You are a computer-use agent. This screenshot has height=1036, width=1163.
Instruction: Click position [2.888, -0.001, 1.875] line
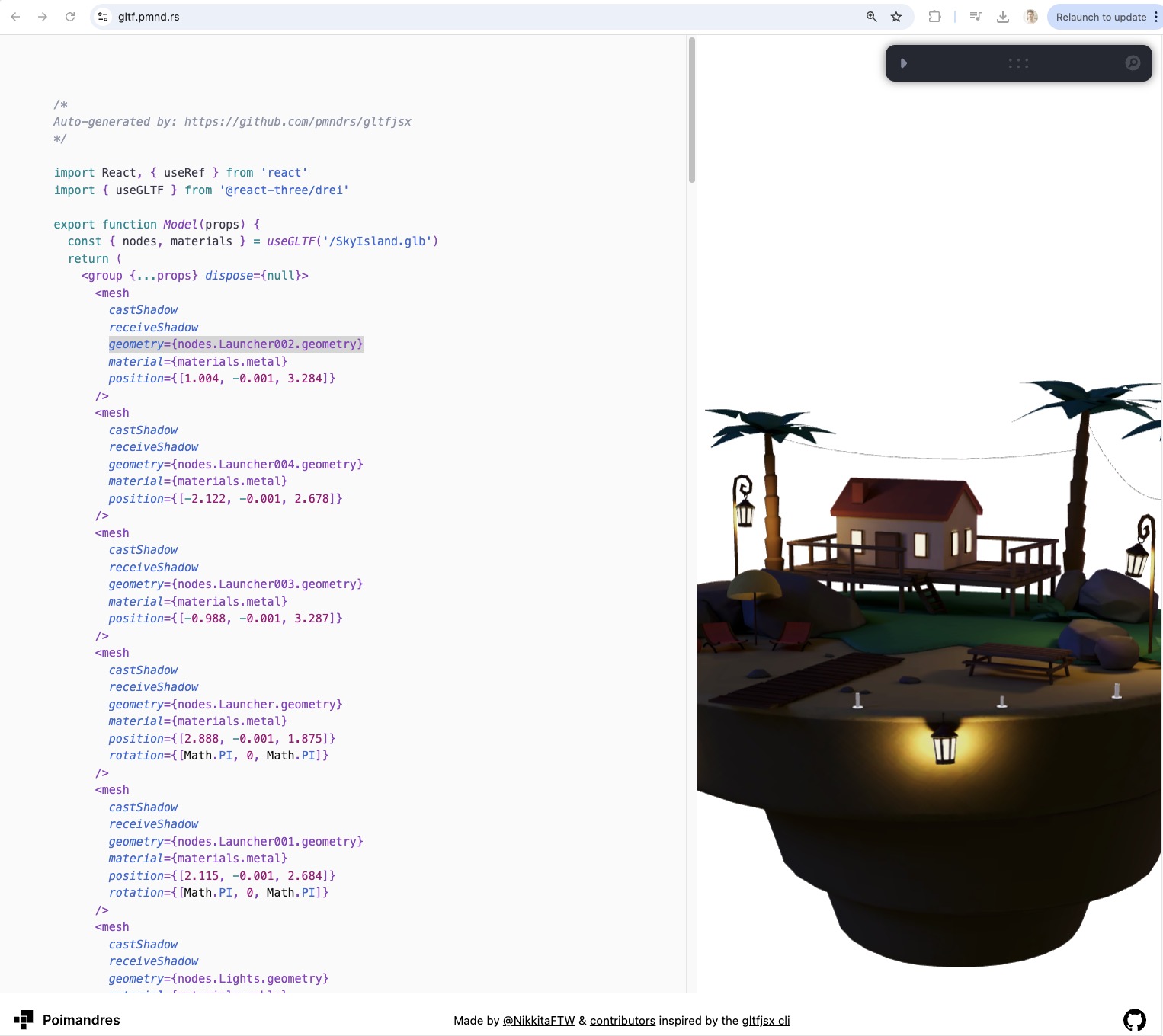pyautogui.click(x=222, y=739)
